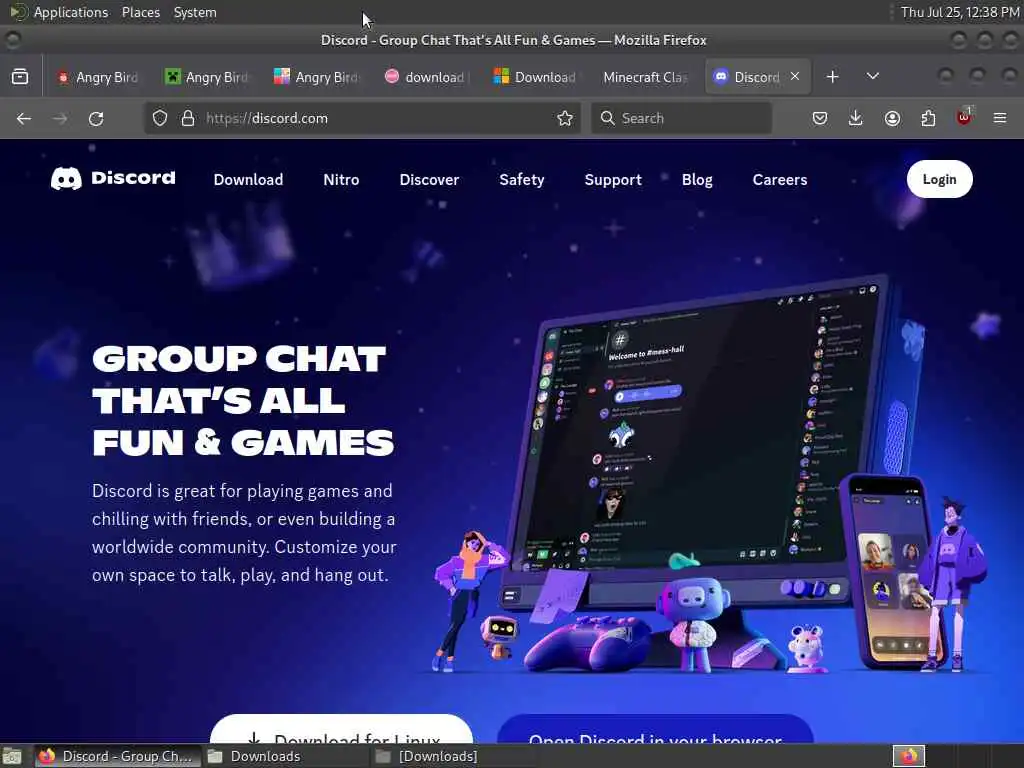Reload the page with the refresh icon
The width and height of the screenshot is (1024, 768).
pos(96,118)
